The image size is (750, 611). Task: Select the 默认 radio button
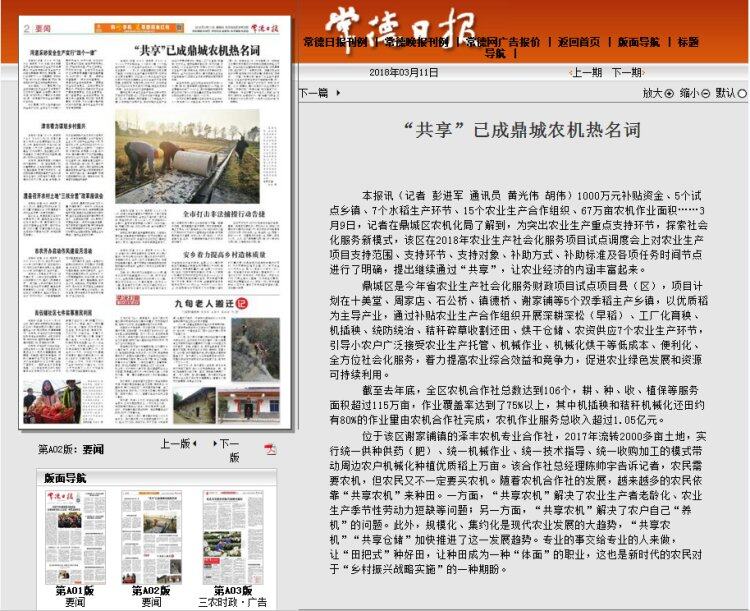[742, 93]
